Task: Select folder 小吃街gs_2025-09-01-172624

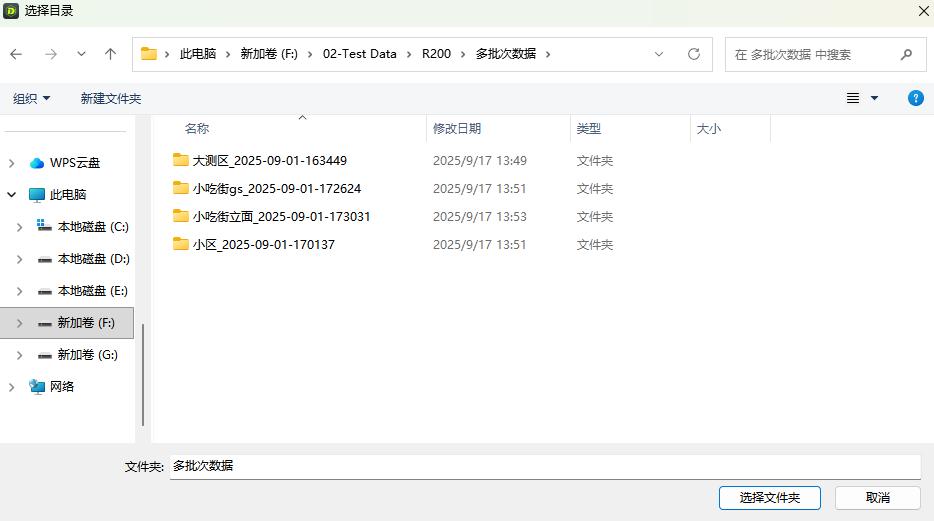Action: point(276,189)
